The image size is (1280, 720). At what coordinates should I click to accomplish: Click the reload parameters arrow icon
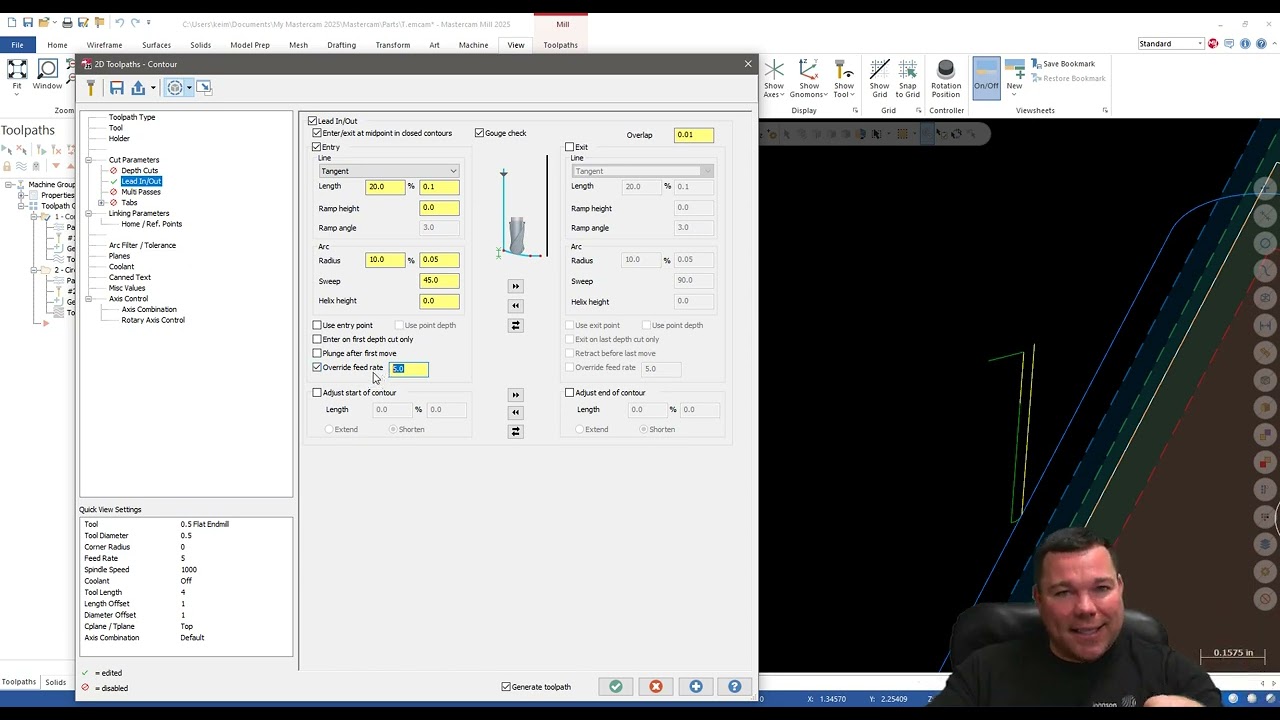[138, 88]
